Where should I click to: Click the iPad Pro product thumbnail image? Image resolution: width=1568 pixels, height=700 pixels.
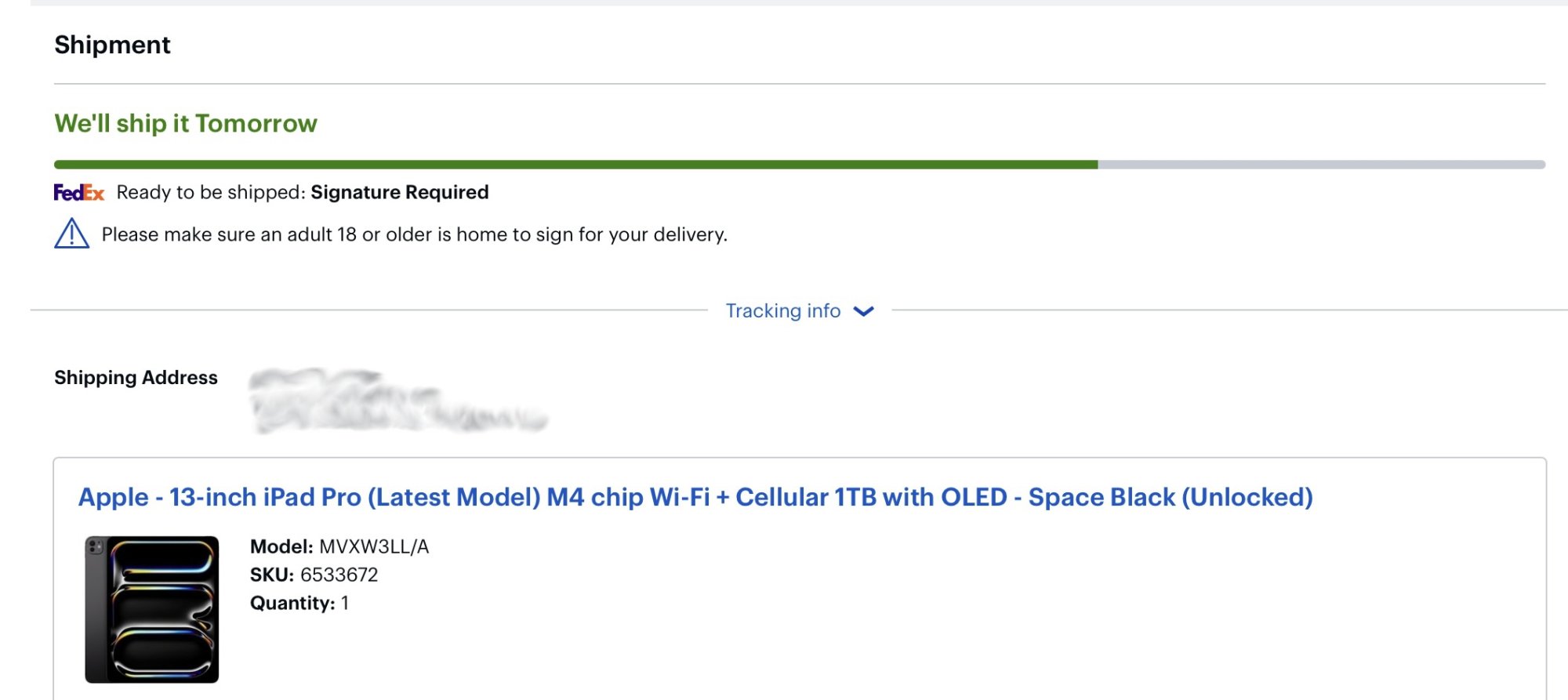[151, 609]
